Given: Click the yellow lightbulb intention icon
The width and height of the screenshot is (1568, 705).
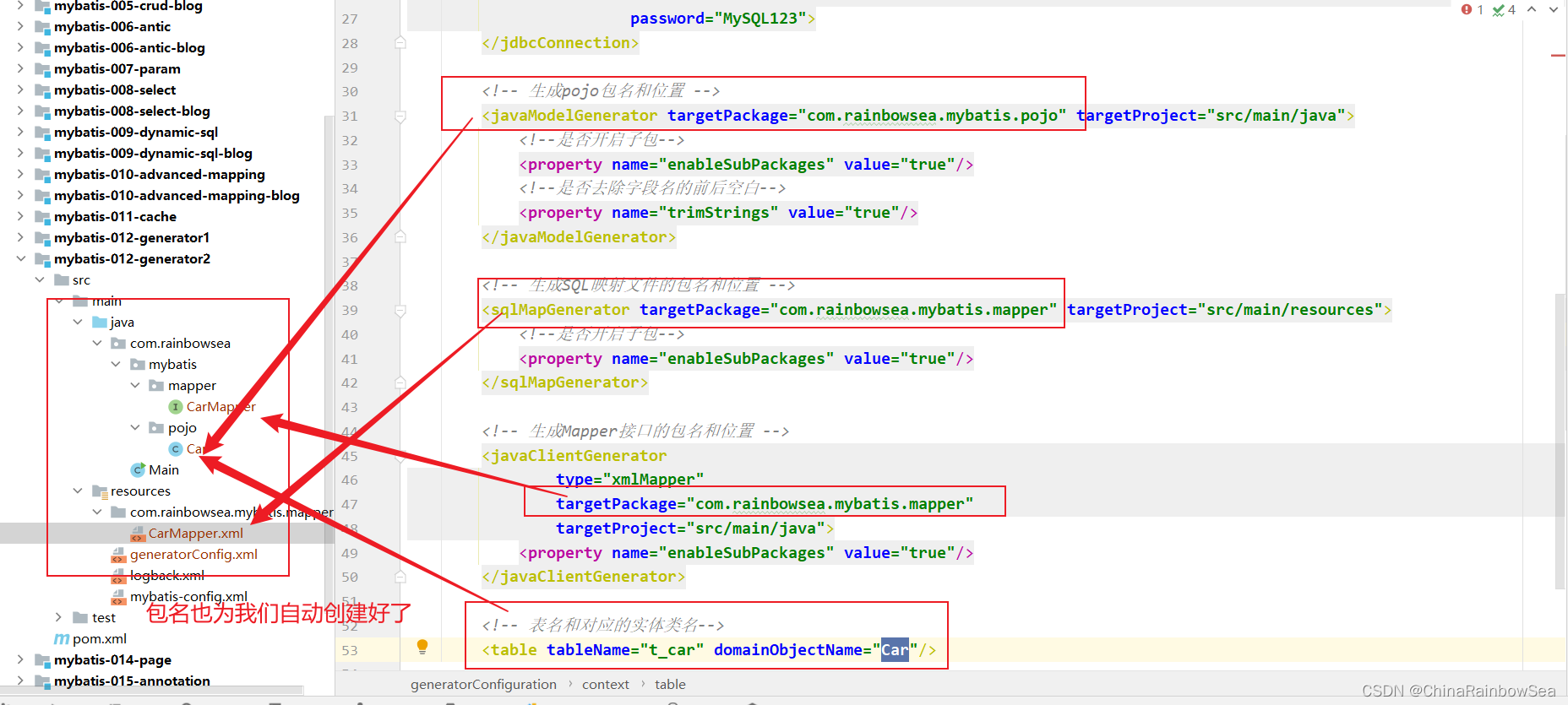Looking at the screenshot, I should (422, 647).
